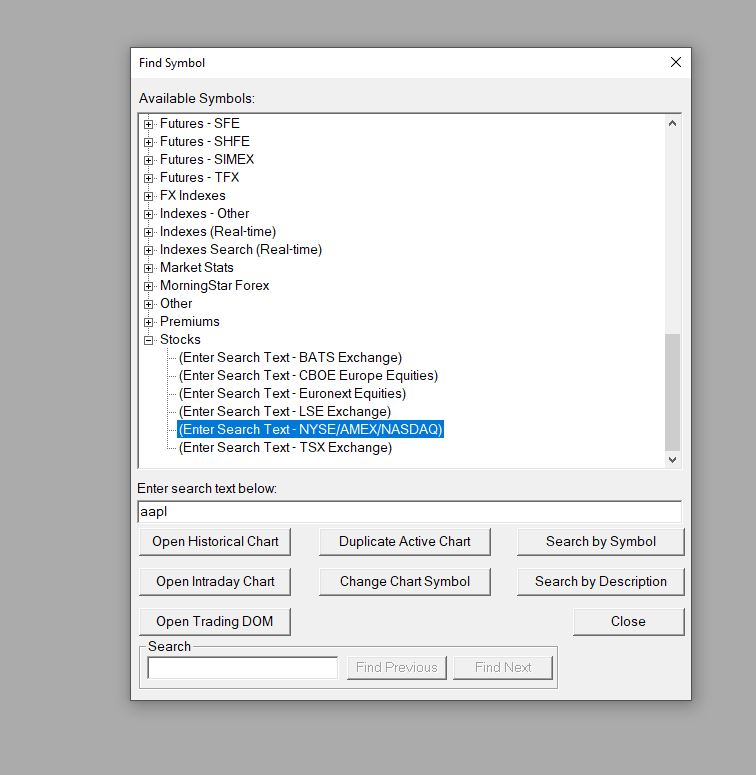Click the Find Next button
Screen dimensions: 756x775
[503, 668]
